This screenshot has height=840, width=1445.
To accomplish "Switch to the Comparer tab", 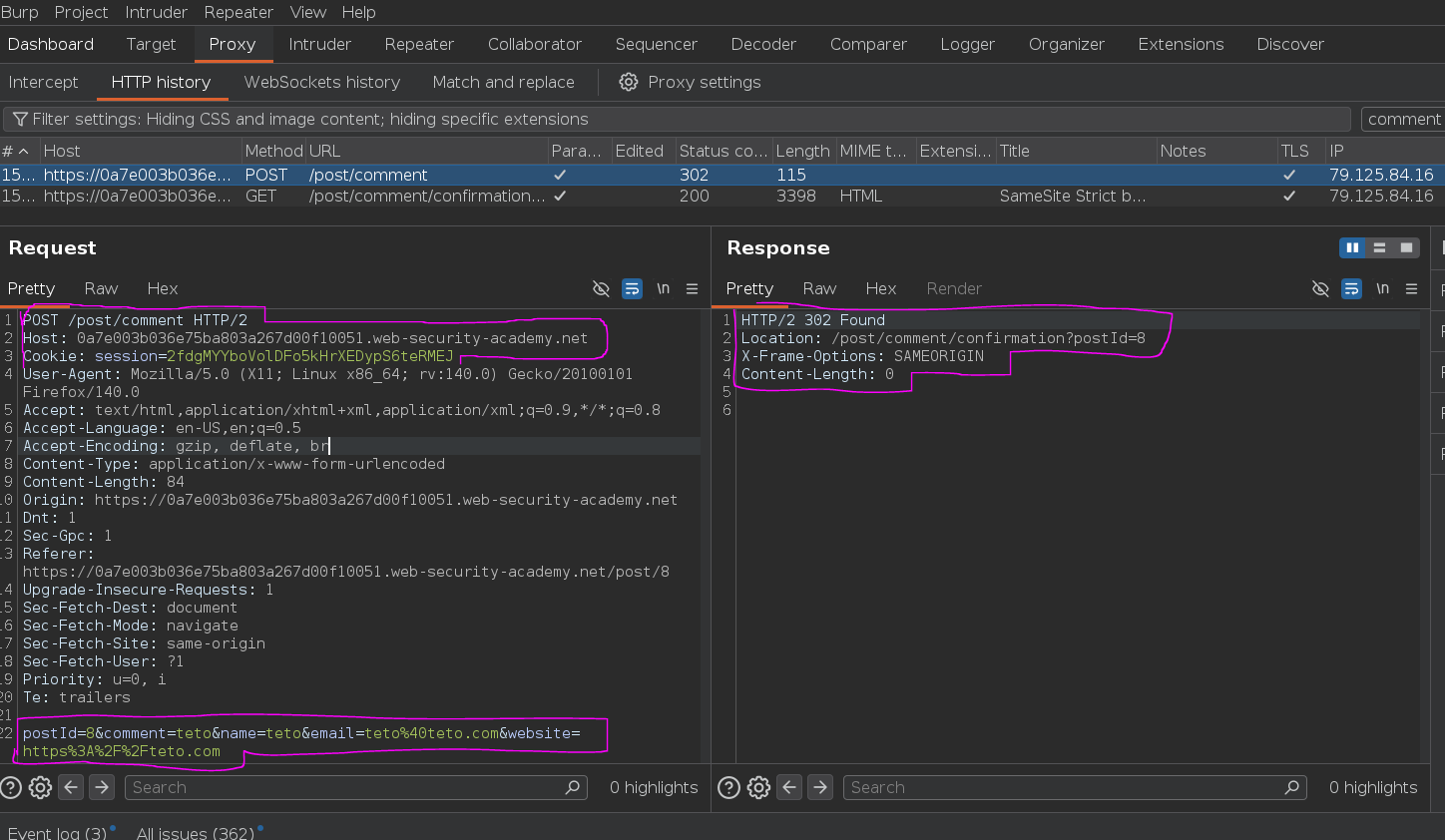I will click(868, 44).
